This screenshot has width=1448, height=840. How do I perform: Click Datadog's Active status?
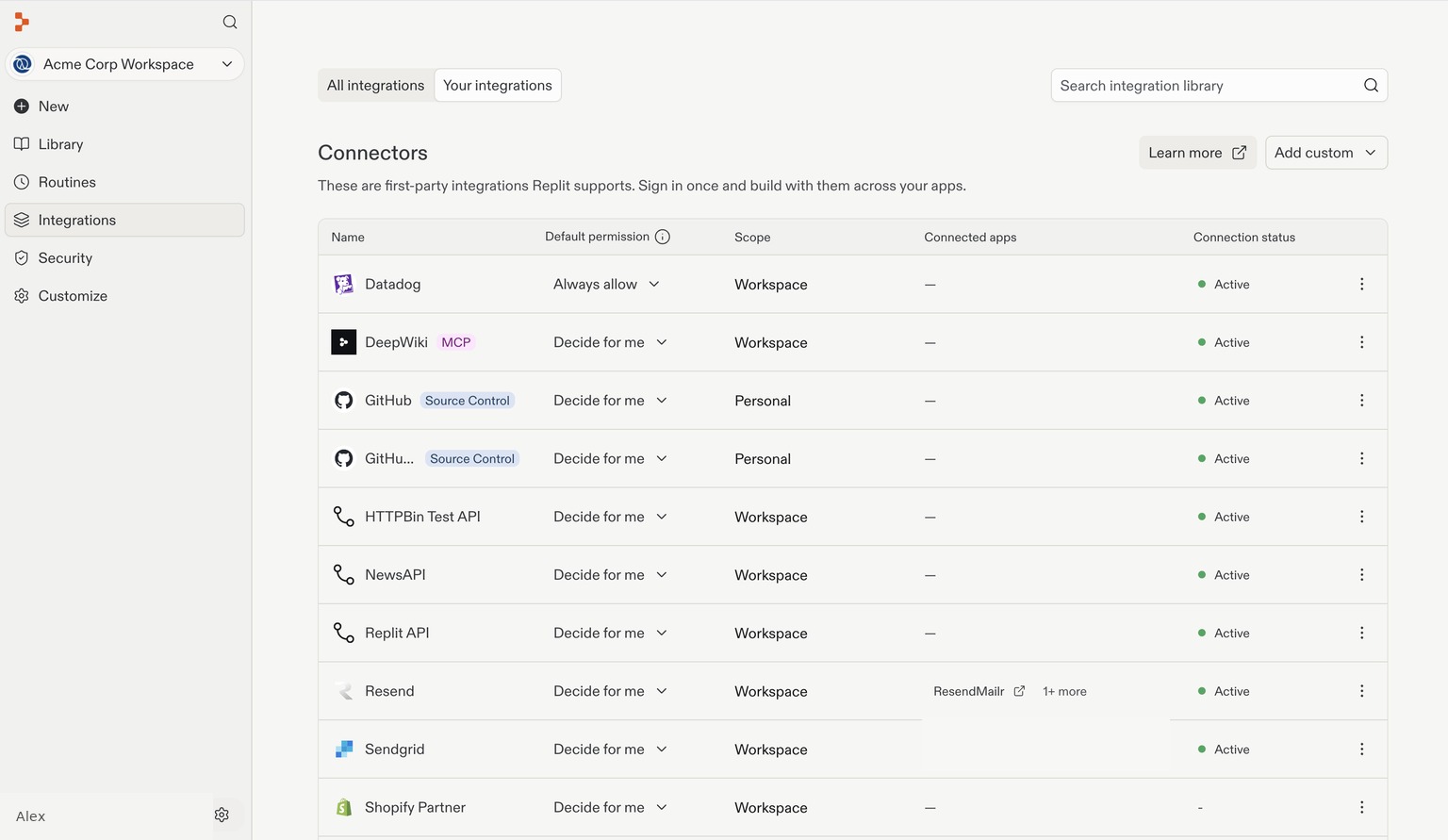pos(1224,285)
